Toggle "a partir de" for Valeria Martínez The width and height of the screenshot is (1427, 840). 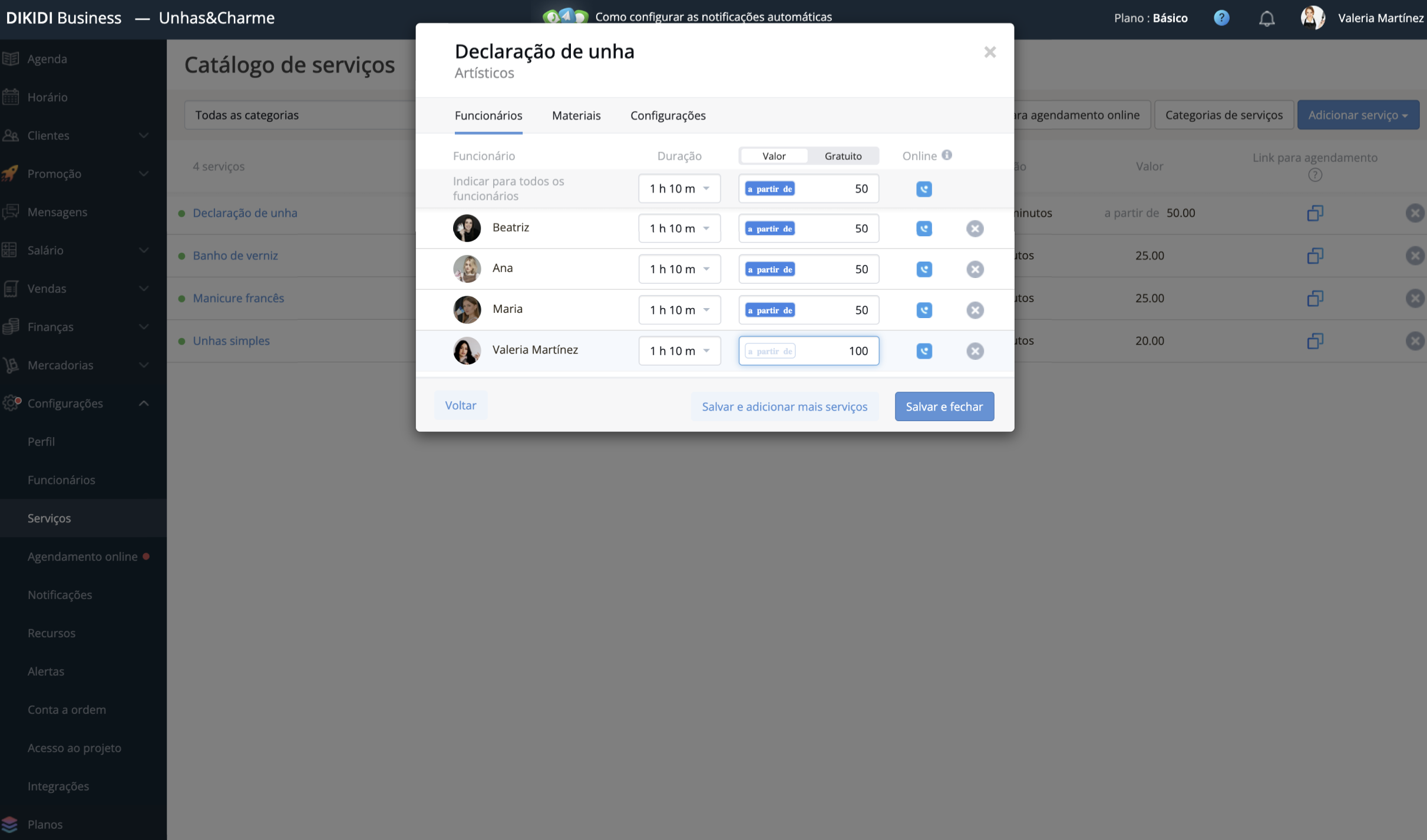pyautogui.click(x=770, y=351)
